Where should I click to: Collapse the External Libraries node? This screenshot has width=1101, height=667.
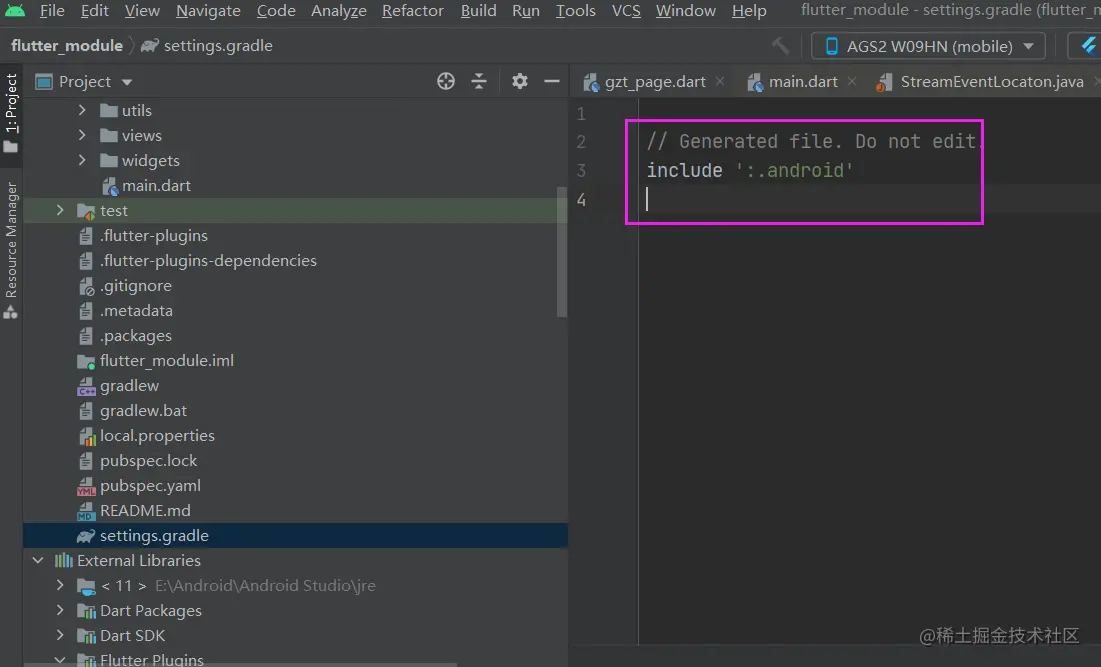point(38,560)
